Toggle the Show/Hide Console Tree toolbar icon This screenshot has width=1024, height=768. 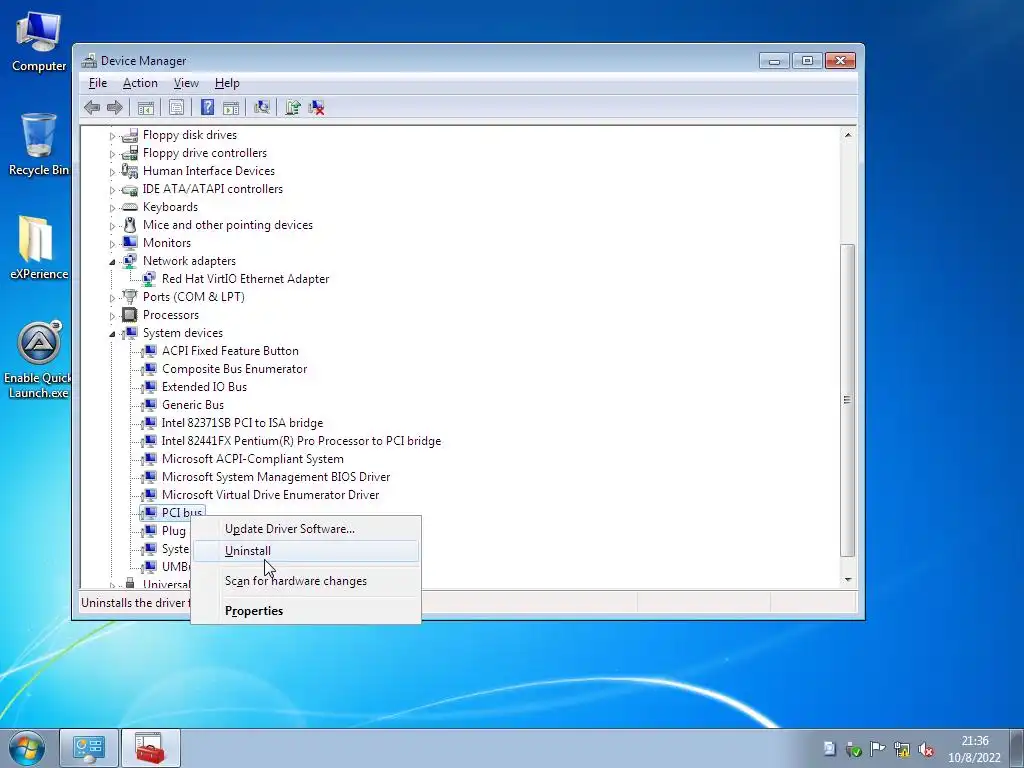[x=146, y=107]
